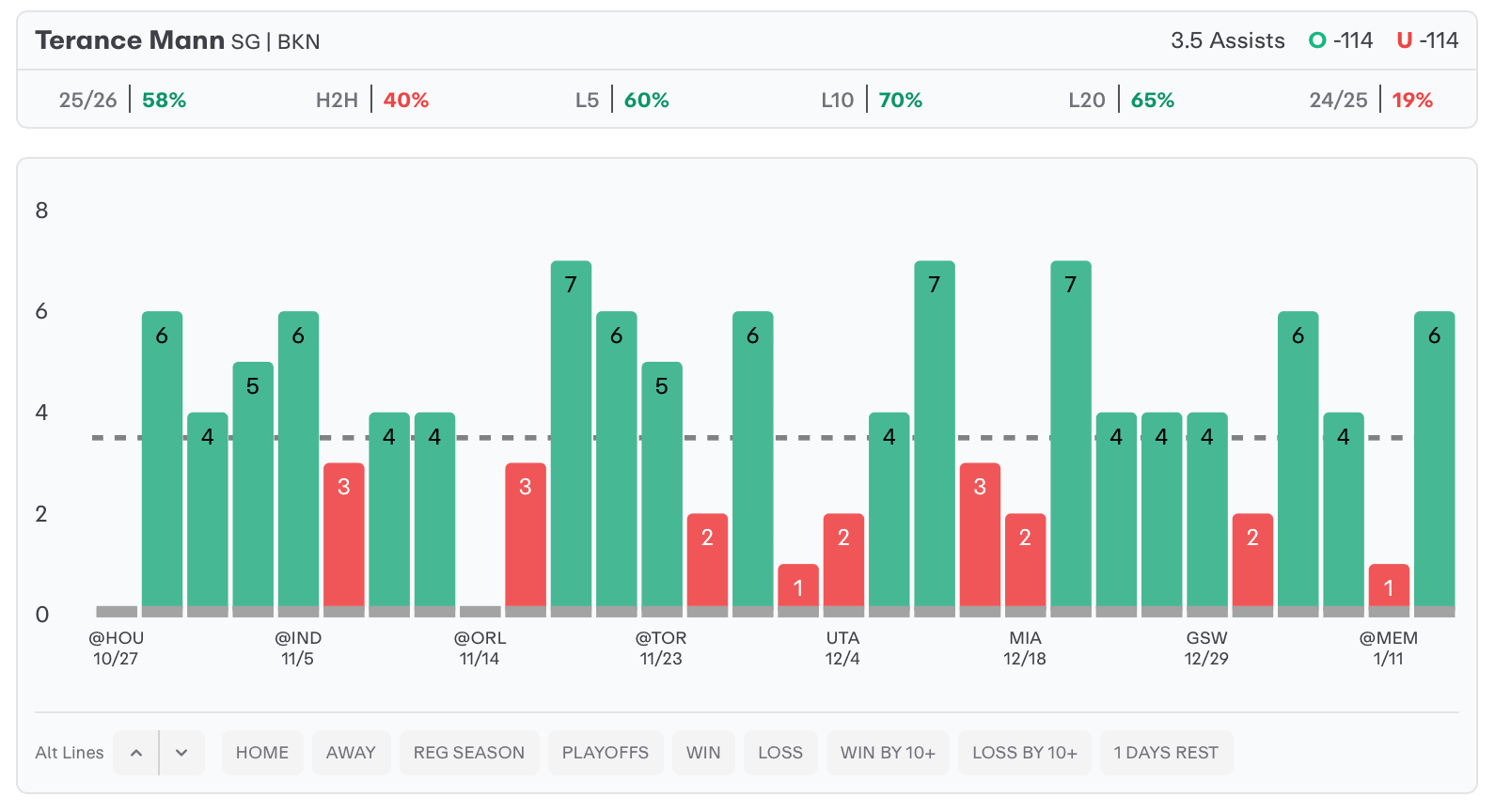
Task: Filter by LOSS games
Action: 780,753
